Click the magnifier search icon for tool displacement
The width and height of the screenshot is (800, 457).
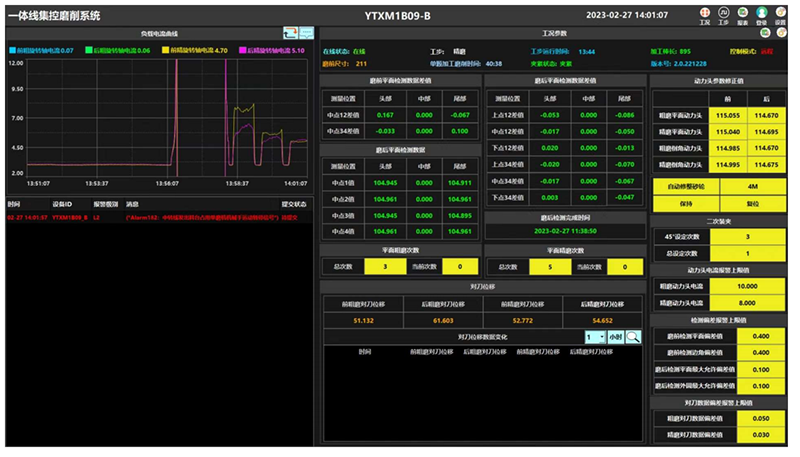coord(633,338)
